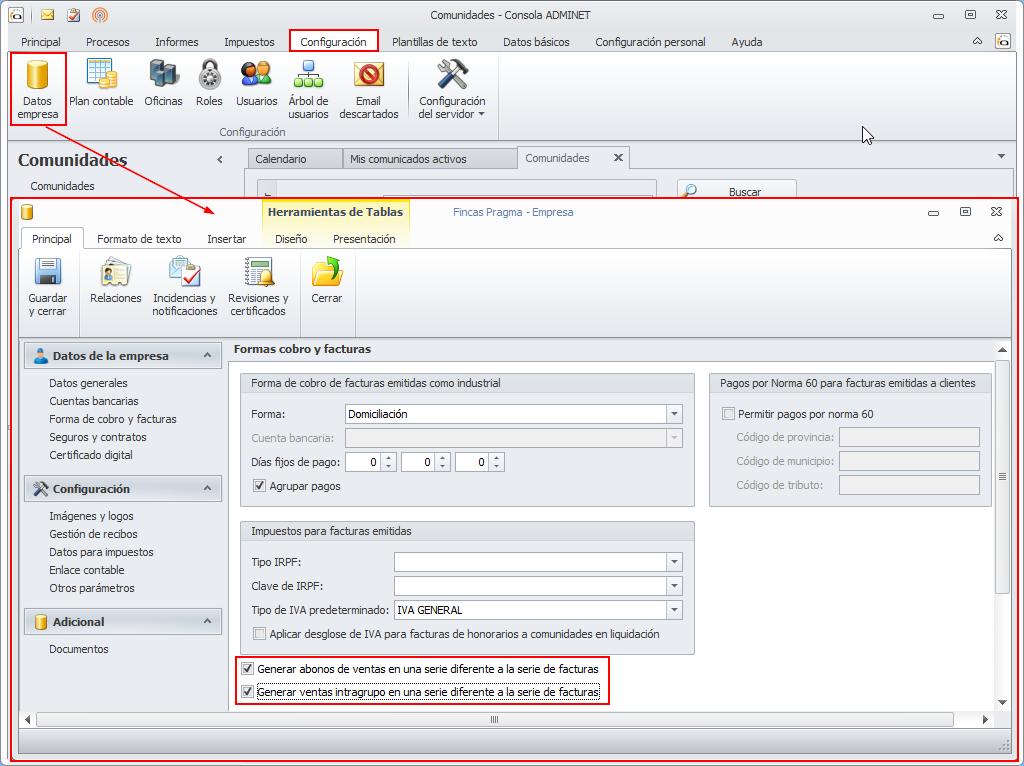Click the clipboard task icon in title bar

pos(74,14)
